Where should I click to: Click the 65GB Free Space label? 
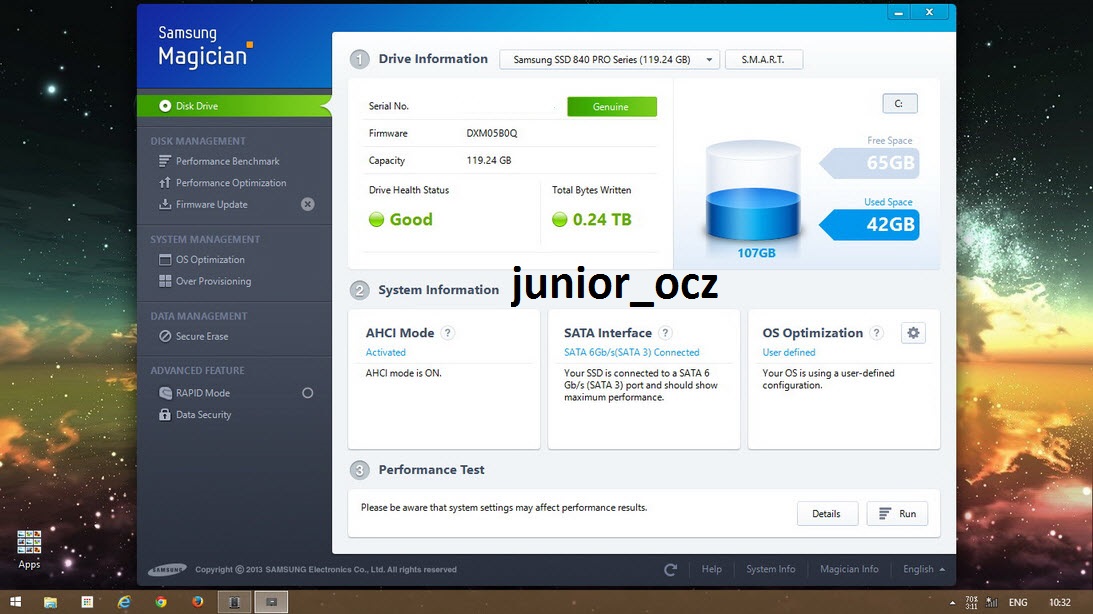click(x=870, y=163)
